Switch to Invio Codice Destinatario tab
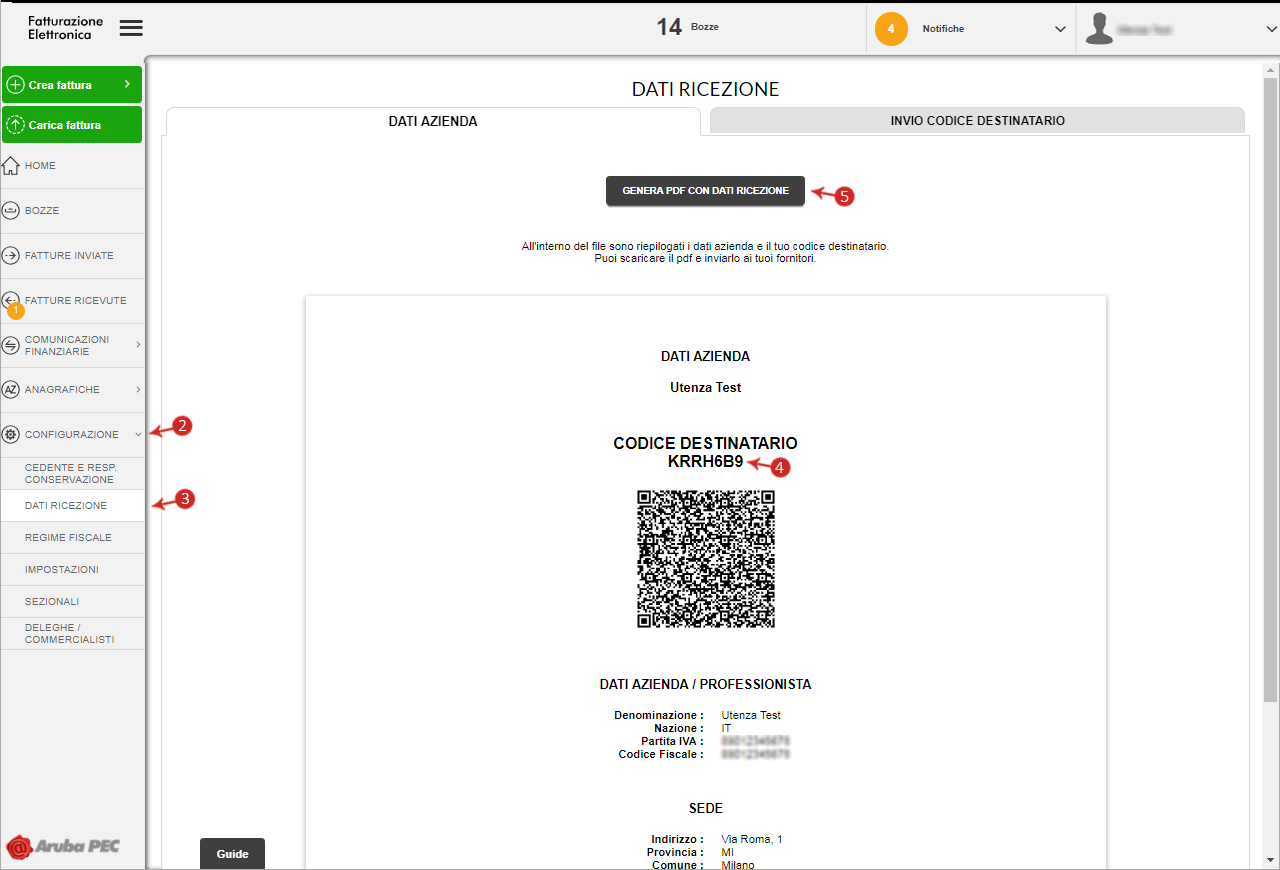 pos(977,120)
